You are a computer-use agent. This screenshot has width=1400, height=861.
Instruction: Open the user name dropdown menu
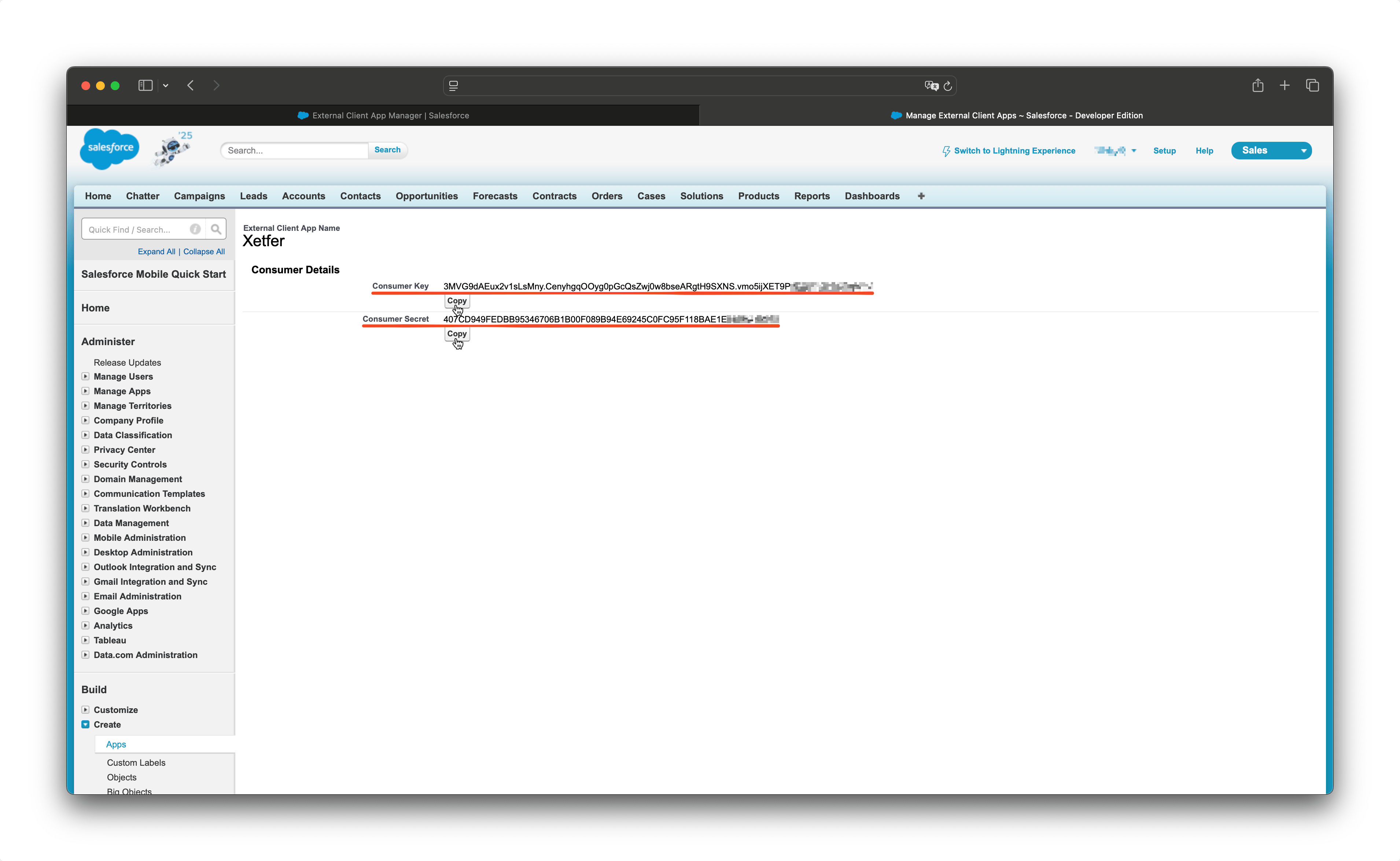[1115, 151]
